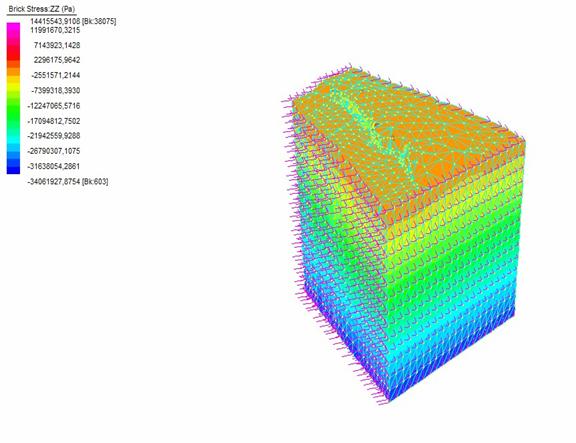Select legend value -17094812,7502

54,121
